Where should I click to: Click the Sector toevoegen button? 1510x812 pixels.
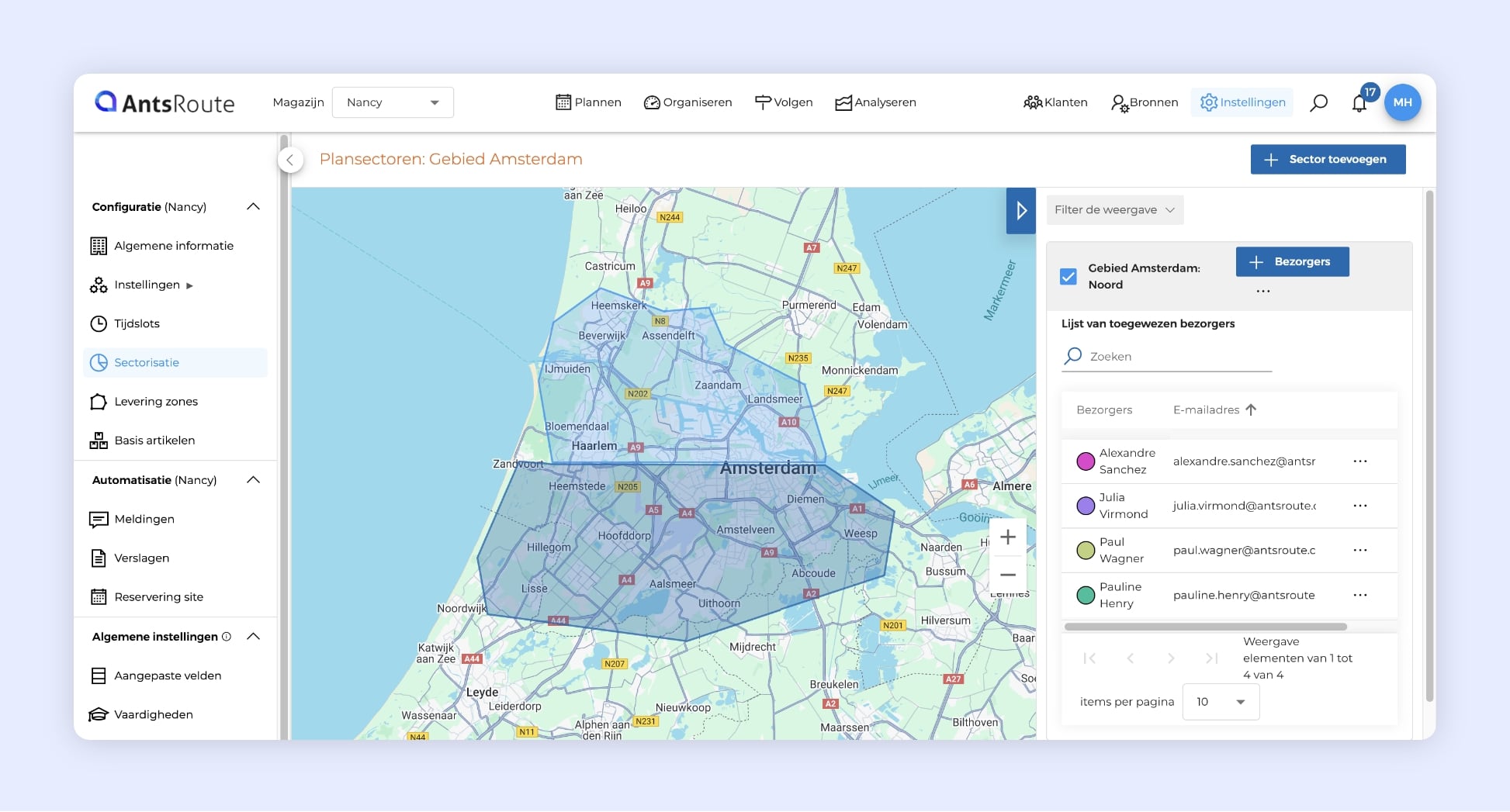(1328, 159)
